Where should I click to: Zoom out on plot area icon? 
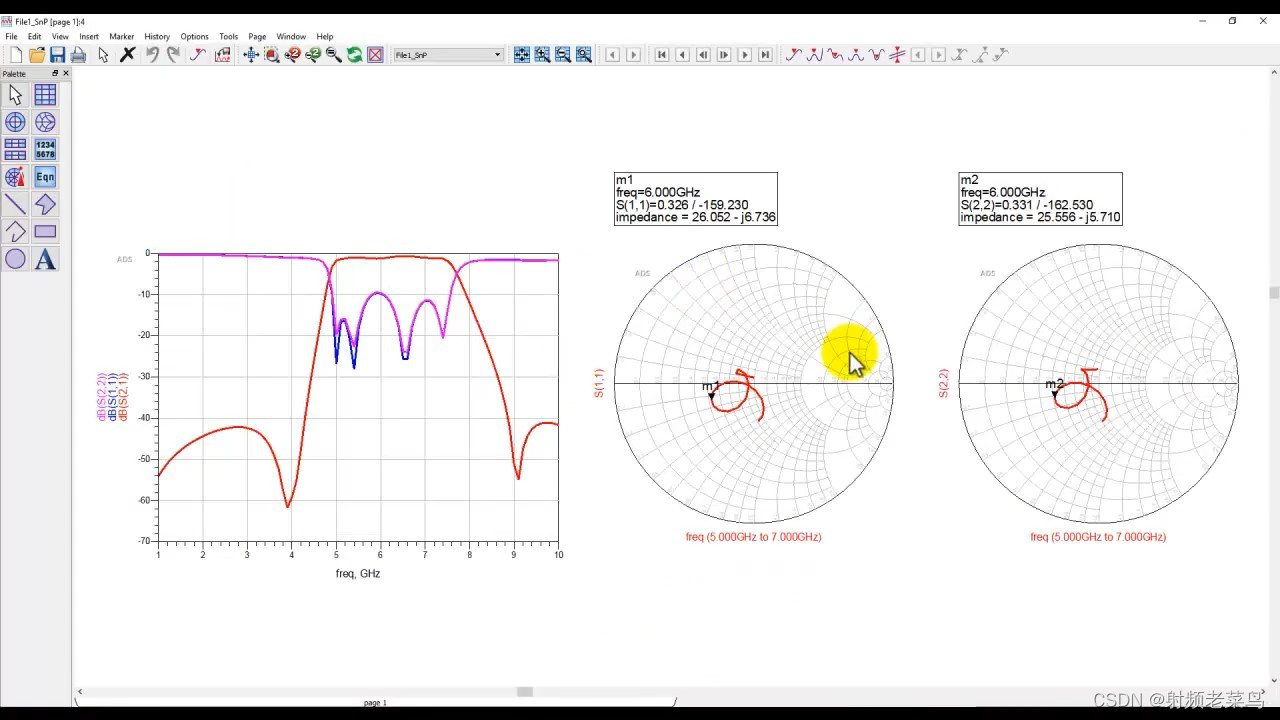click(x=563, y=55)
